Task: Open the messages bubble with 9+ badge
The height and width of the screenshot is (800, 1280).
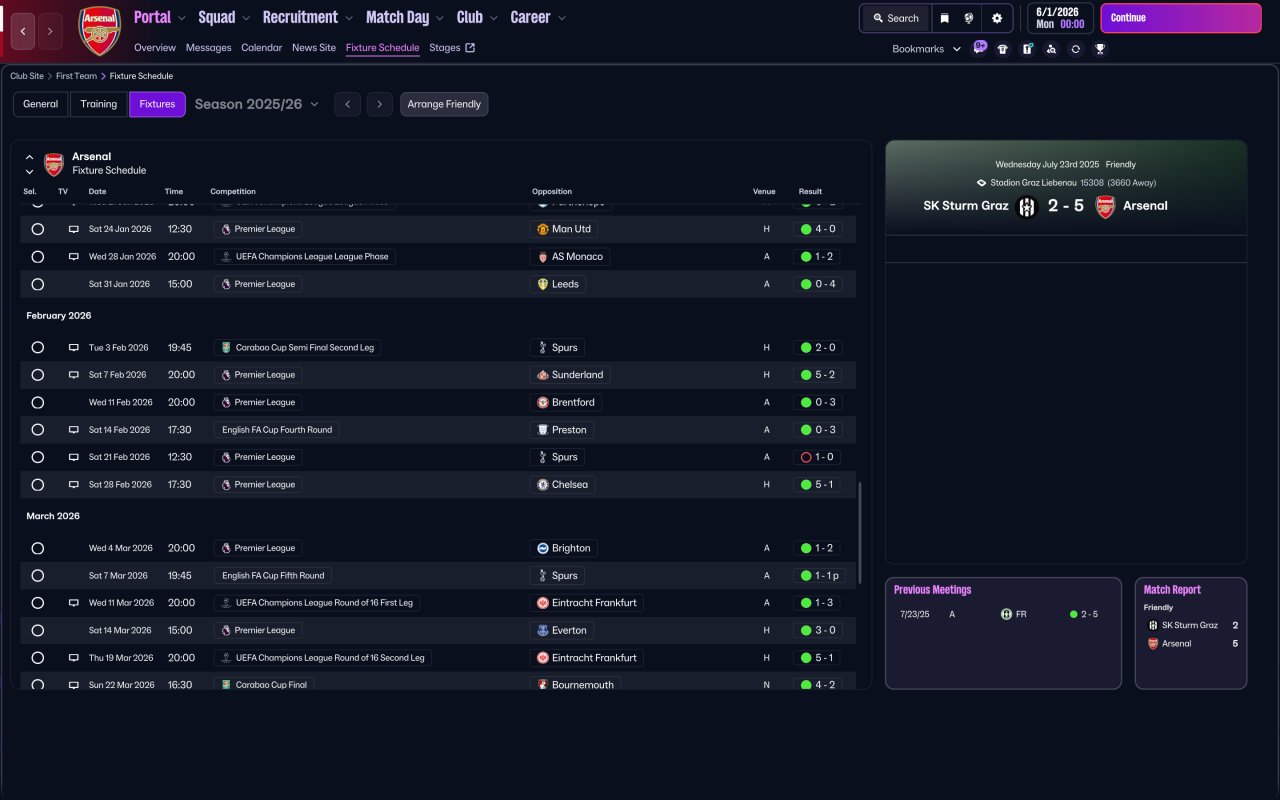Action: (979, 48)
